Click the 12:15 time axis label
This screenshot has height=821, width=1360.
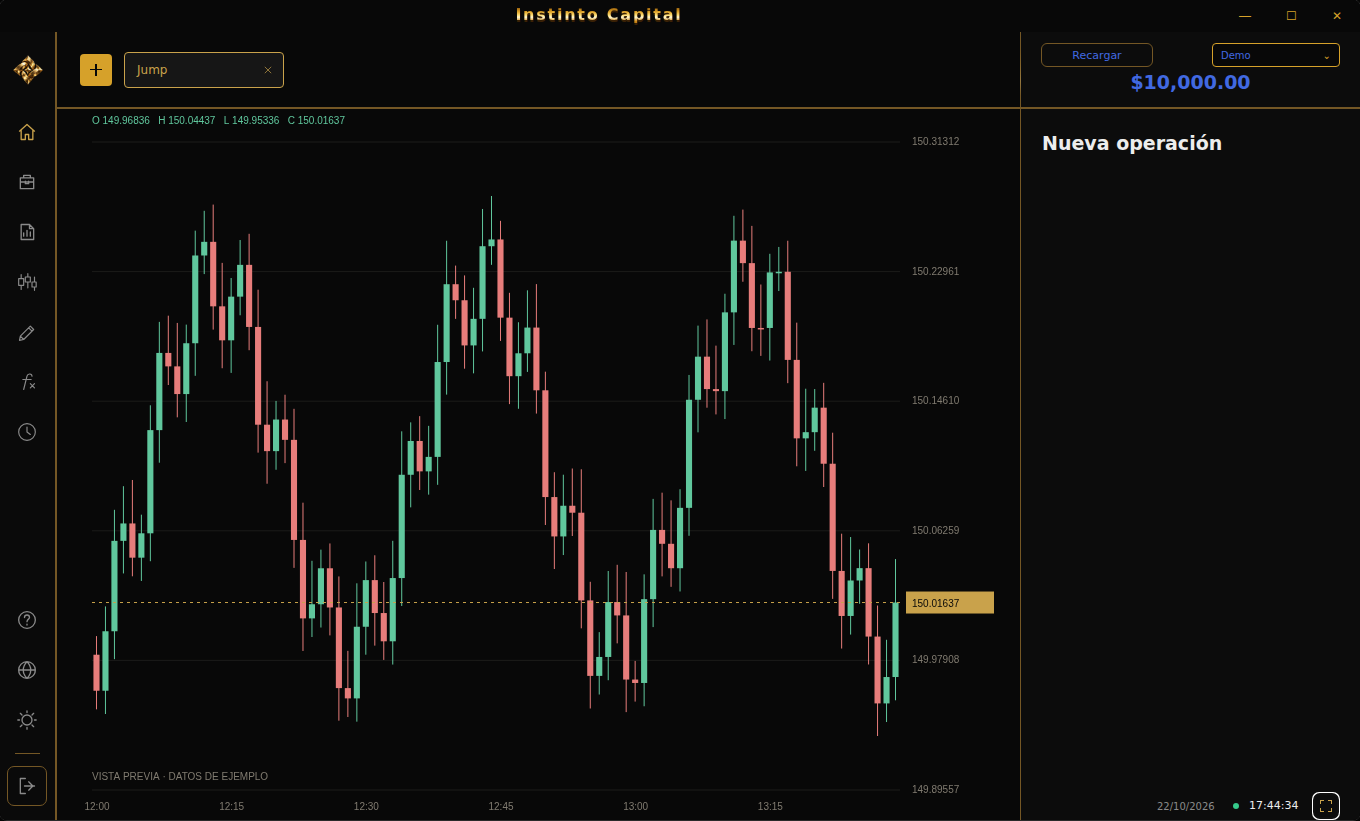(232, 806)
